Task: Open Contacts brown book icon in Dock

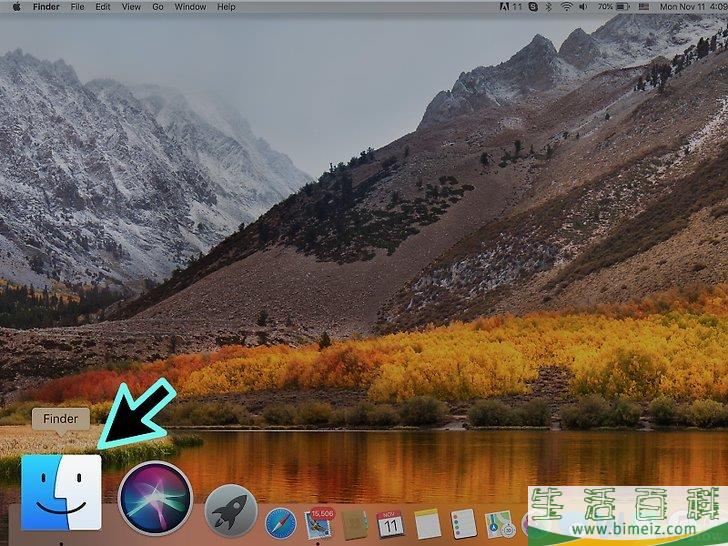Action: click(x=354, y=524)
